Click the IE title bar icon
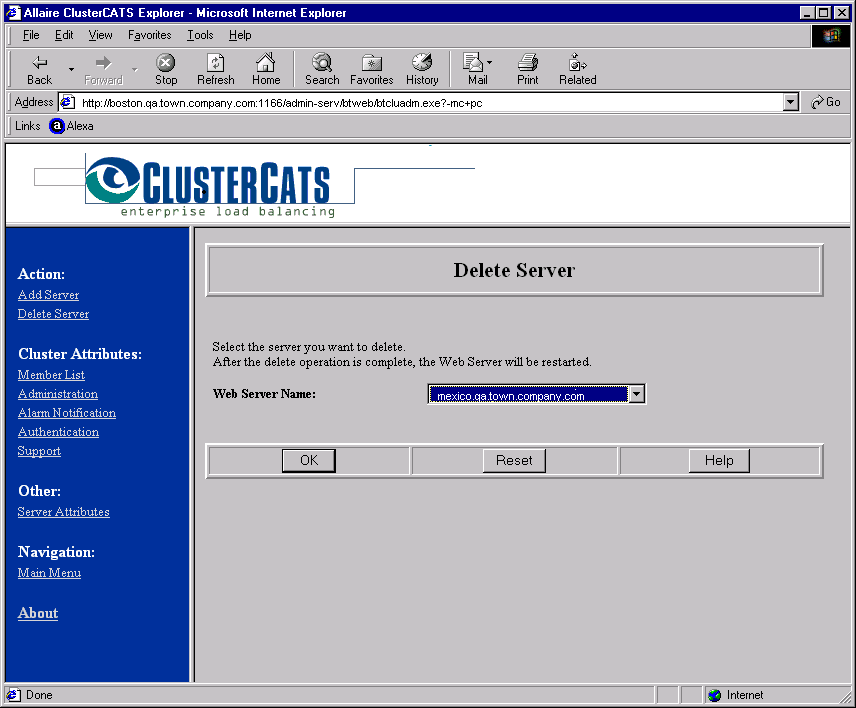The width and height of the screenshot is (856, 708). (13, 13)
